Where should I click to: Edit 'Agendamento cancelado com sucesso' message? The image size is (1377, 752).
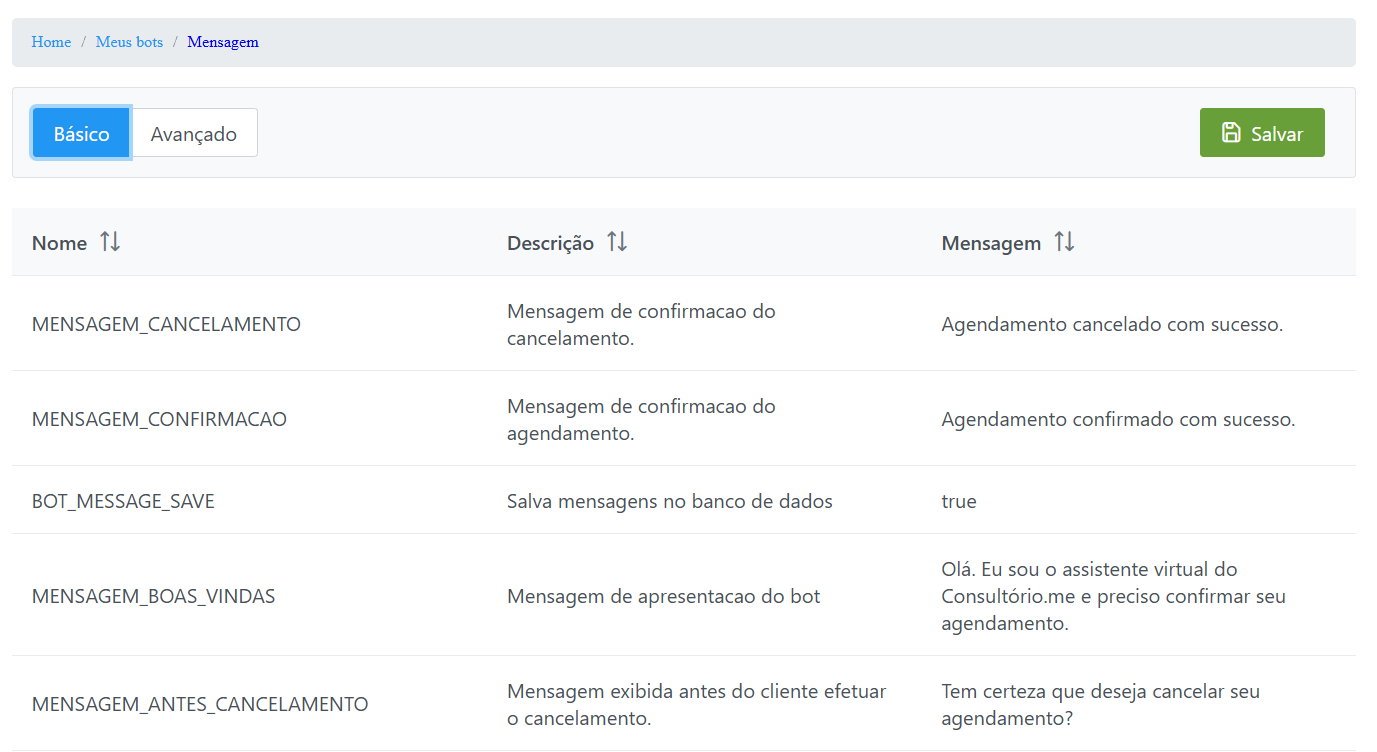pos(1111,324)
